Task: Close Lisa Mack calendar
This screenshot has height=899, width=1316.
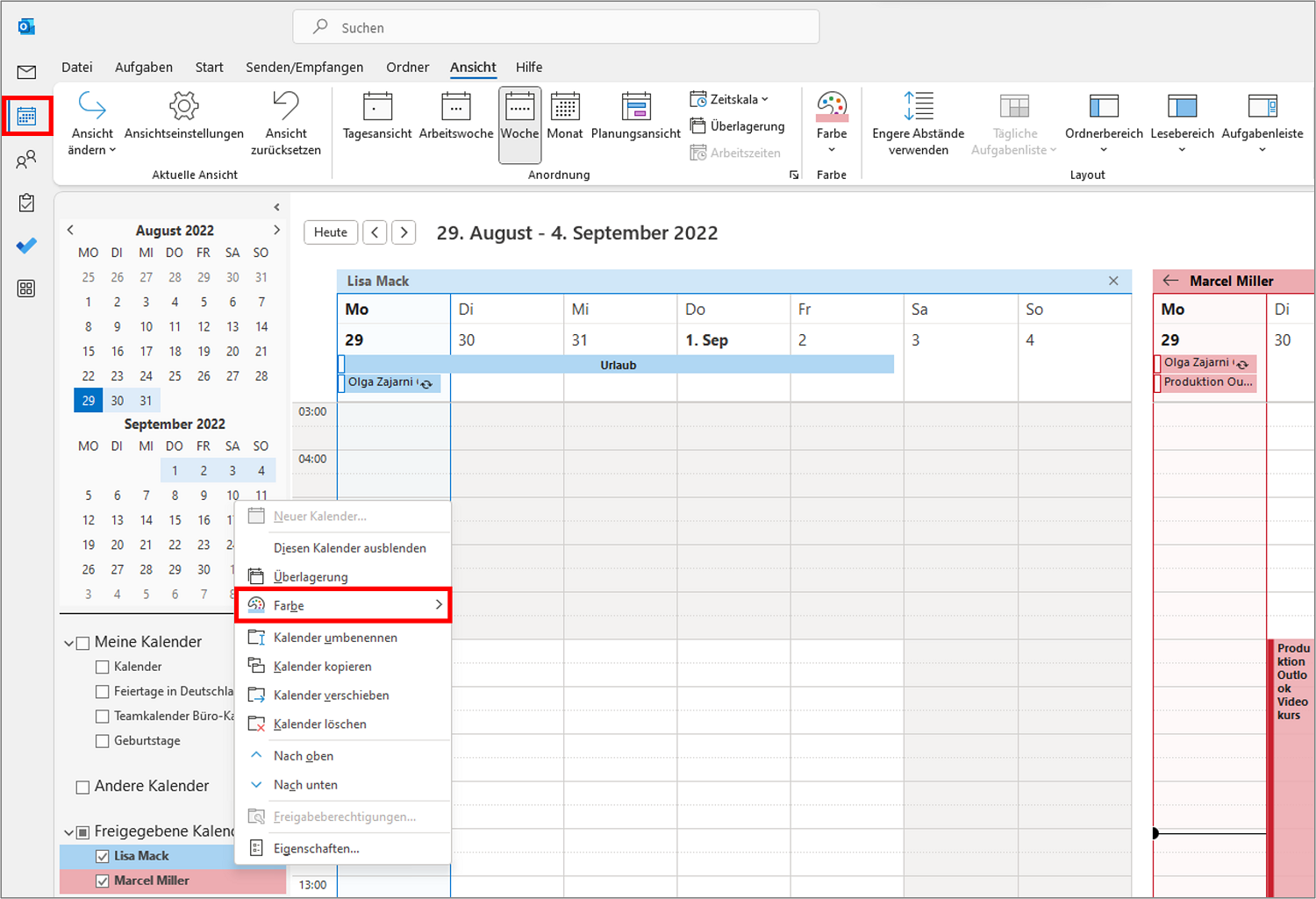Action: 1113,281
